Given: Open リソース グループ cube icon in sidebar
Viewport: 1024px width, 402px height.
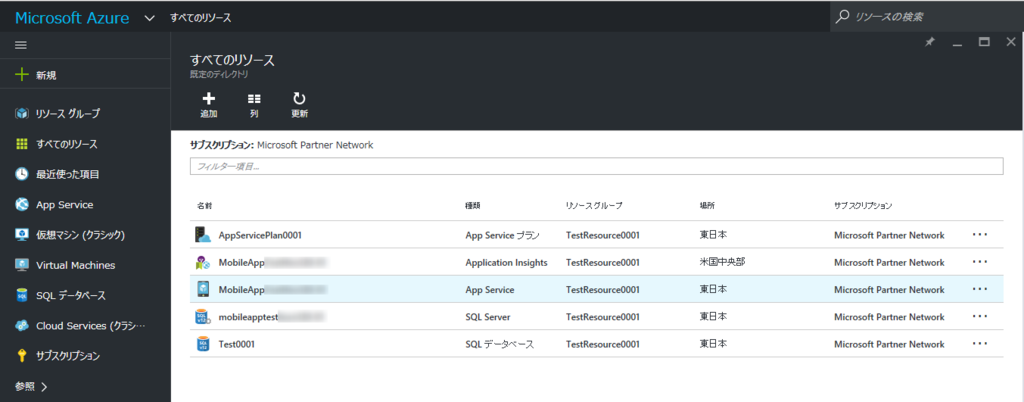Looking at the screenshot, I should point(22,114).
